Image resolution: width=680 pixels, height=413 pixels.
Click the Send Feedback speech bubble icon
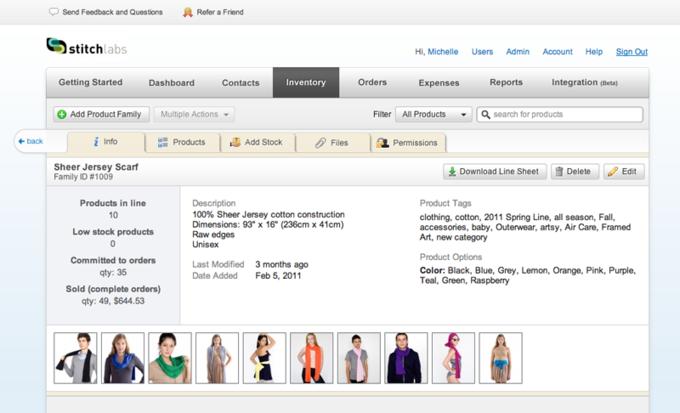[x=53, y=12]
